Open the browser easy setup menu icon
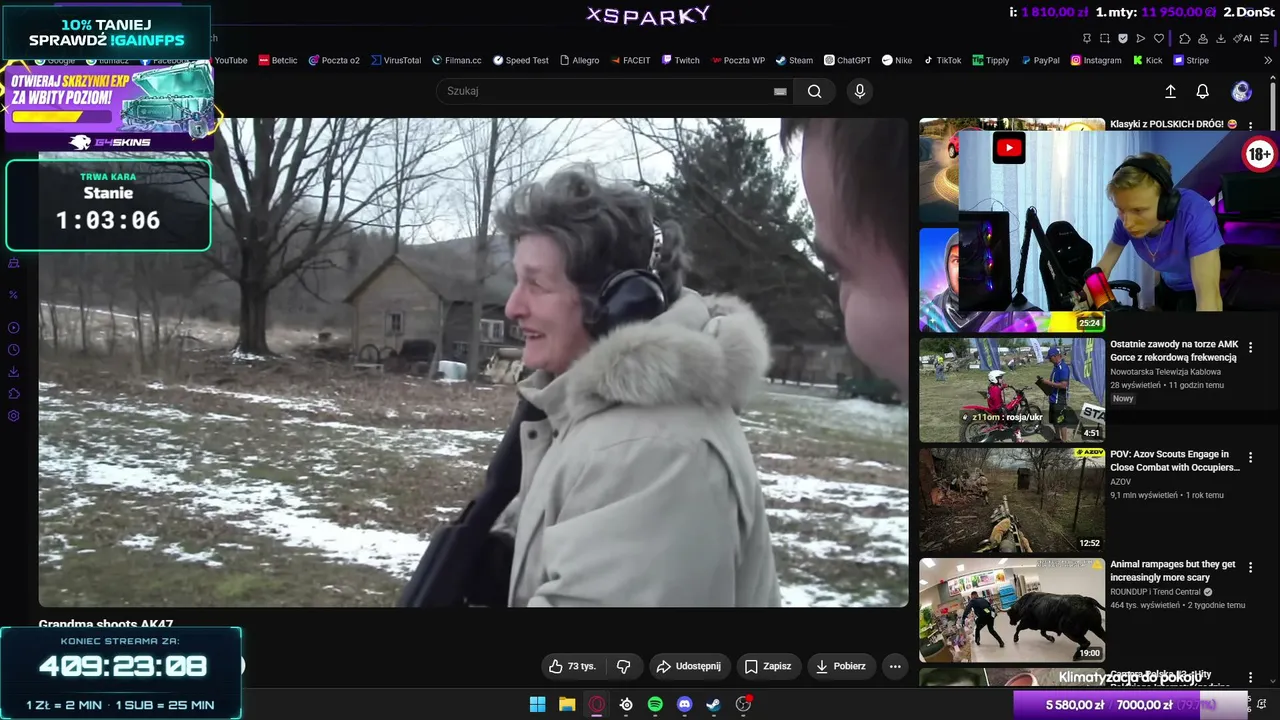 click(x=1265, y=38)
